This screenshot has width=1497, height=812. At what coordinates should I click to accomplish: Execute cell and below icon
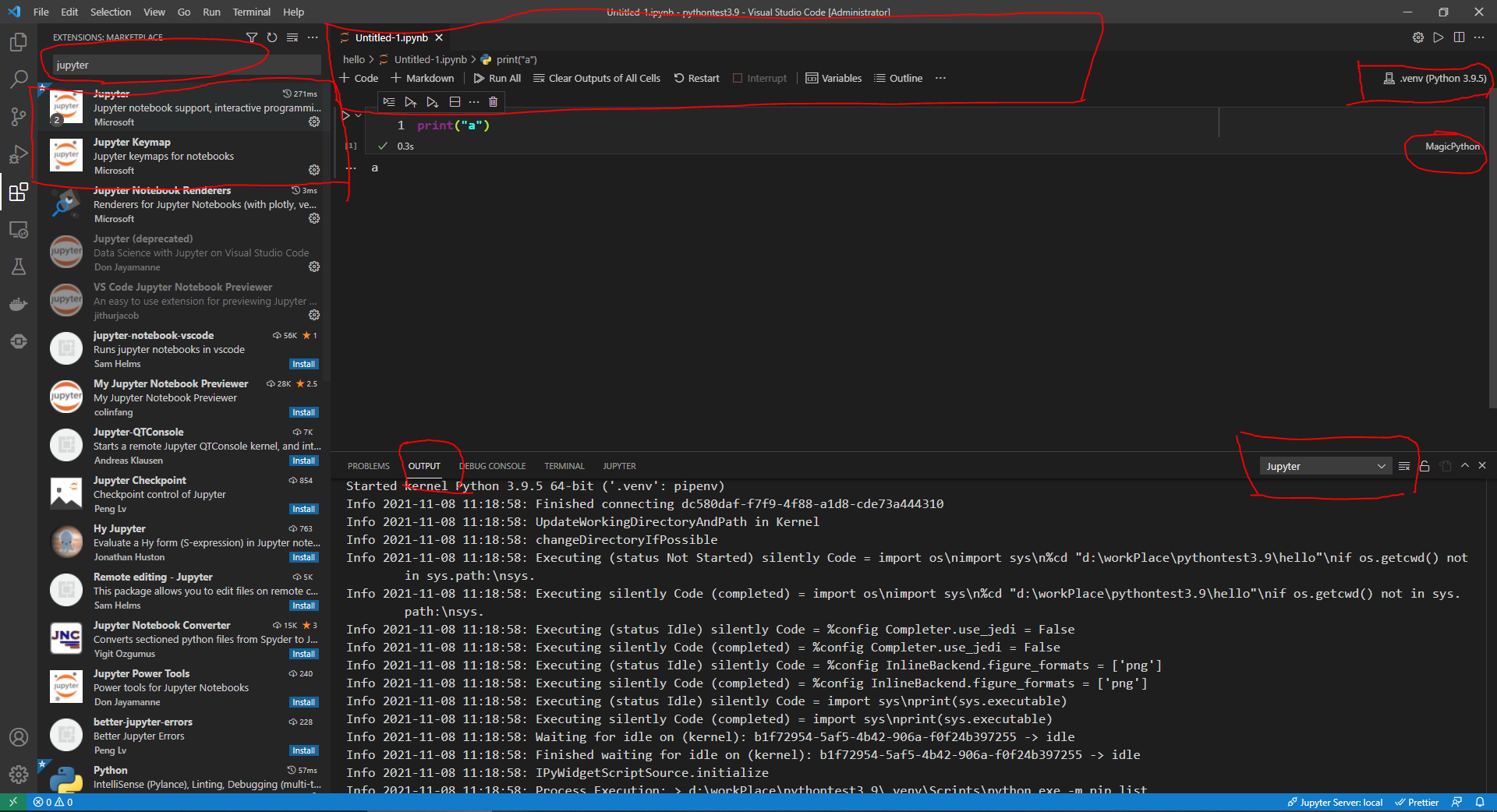(432, 102)
